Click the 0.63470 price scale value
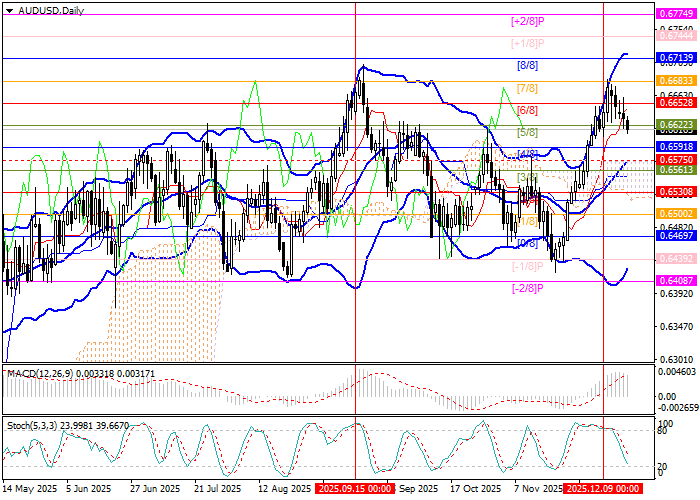The image size is (700, 500). pos(675,327)
